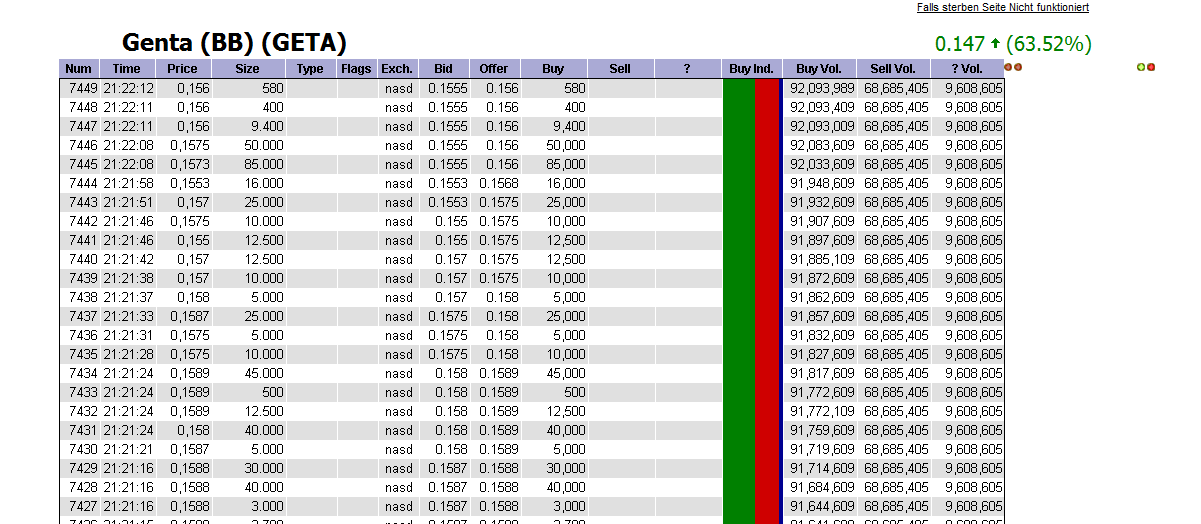Click the 0.147 (63.52%) quote text

pyautogui.click(x=1013, y=44)
